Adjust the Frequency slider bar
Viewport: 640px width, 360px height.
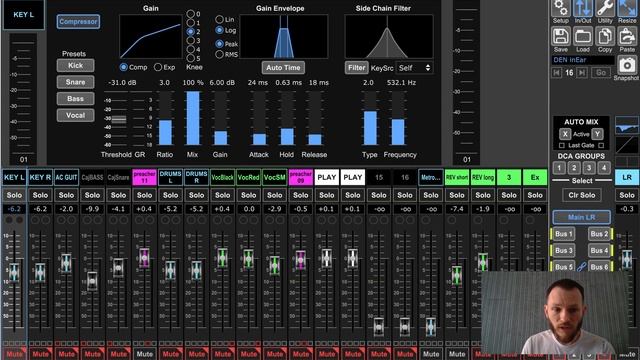(x=398, y=118)
